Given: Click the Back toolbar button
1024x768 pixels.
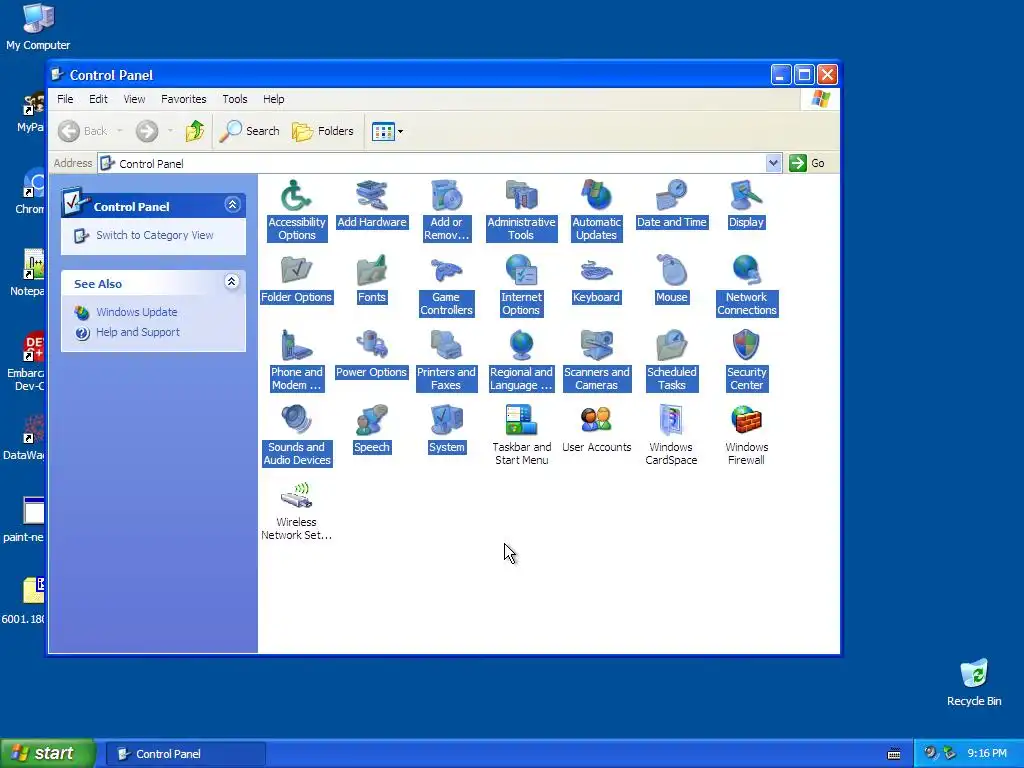Looking at the screenshot, I should click(x=83, y=131).
